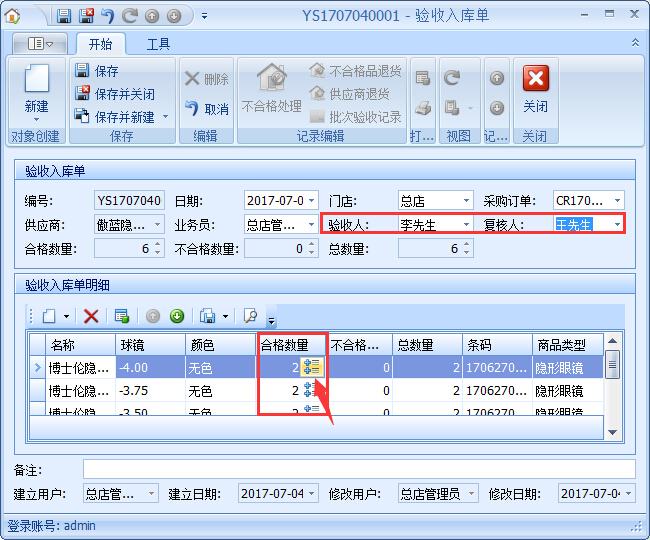Open the 复核人 dropdown showing 王先生

617,225
